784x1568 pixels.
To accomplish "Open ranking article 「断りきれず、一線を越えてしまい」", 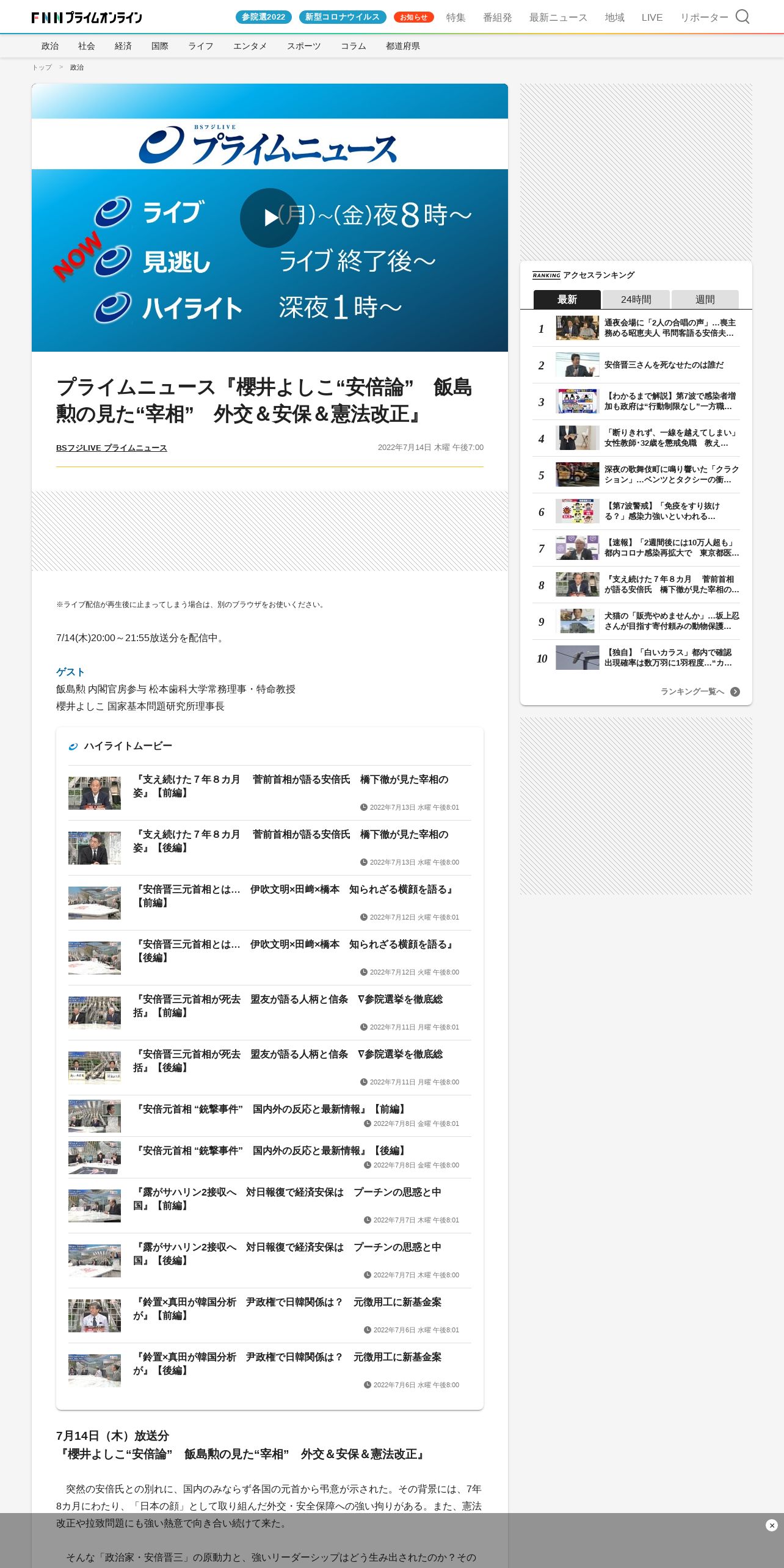I will [672, 438].
